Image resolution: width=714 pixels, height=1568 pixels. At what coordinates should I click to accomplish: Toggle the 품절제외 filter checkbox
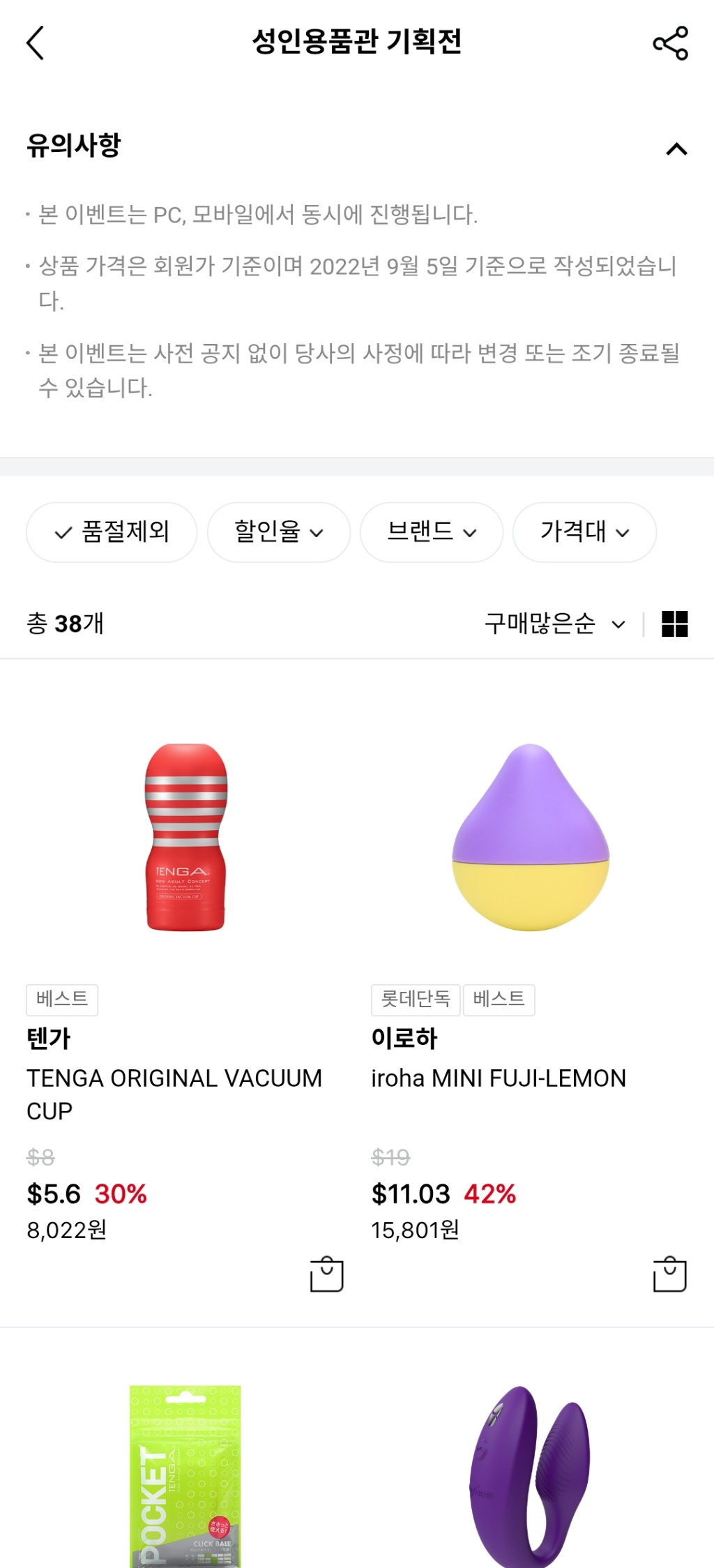[x=112, y=532]
